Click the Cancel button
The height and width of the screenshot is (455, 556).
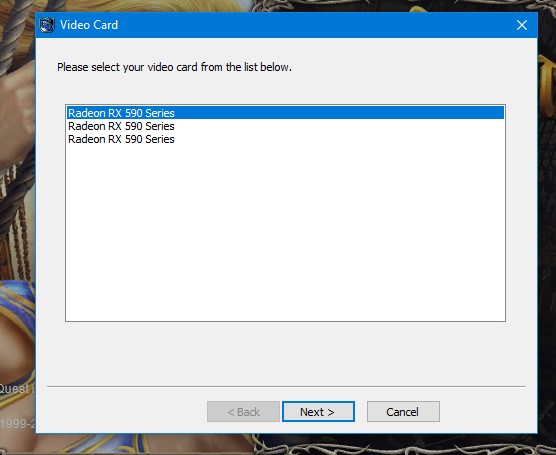click(x=403, y=412)
